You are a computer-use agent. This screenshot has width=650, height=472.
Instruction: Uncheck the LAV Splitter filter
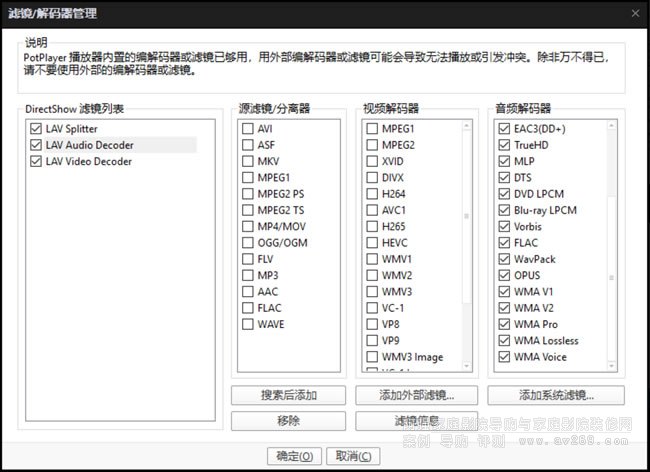coord(37,129)
